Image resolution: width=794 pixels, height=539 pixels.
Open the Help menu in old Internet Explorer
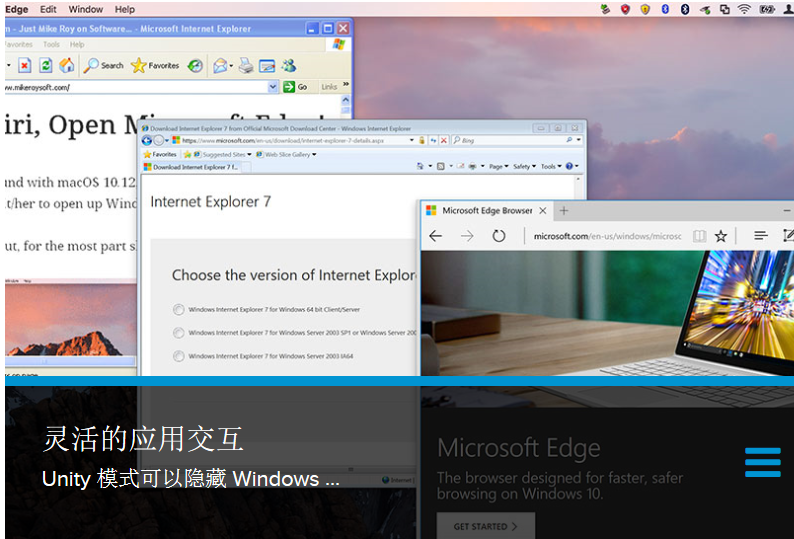pos(77,45)
